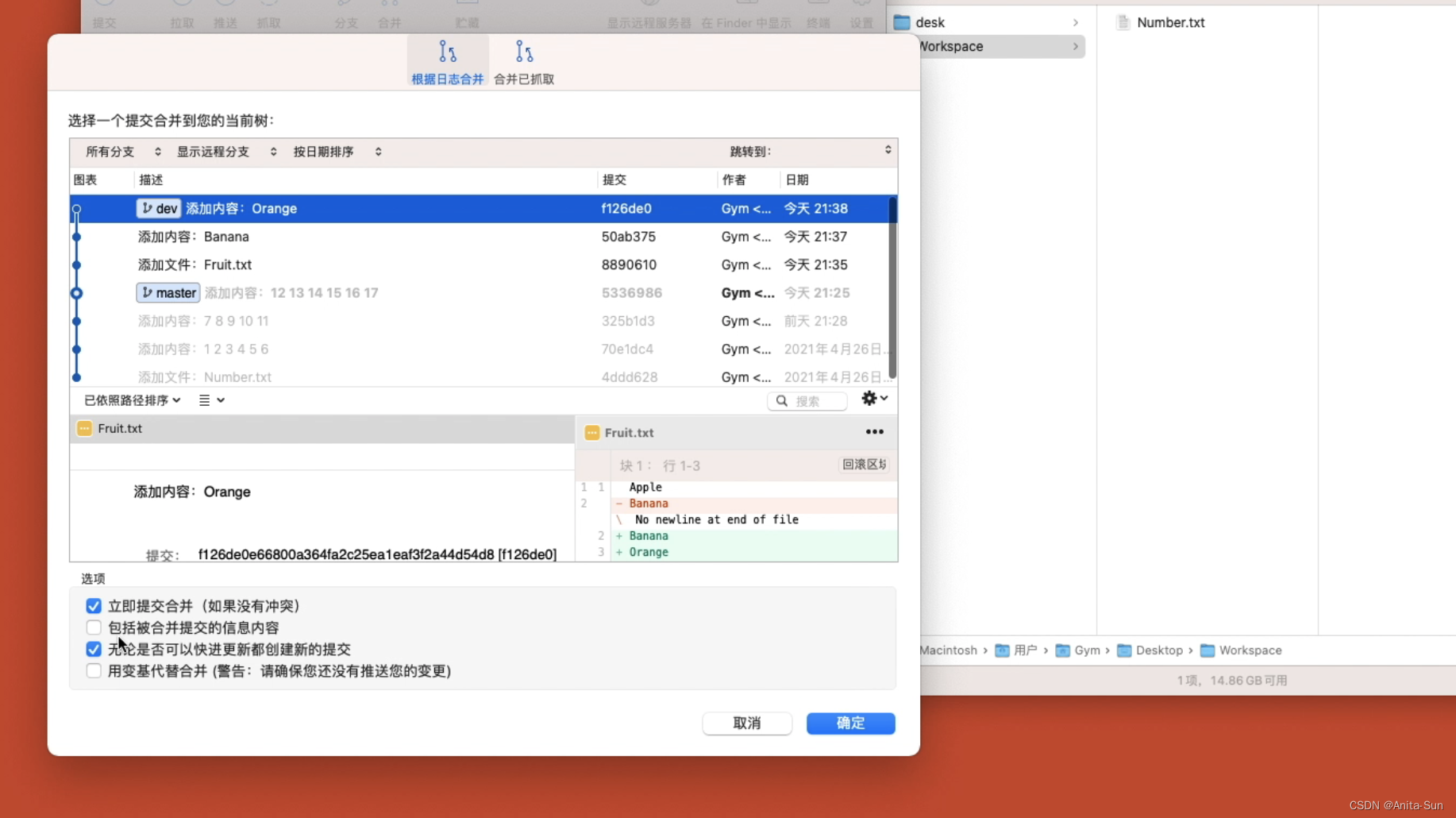The image size is (1456, 818).
Task: Enable 用变基代替合并 checkbox
Action: click(x=94, y=671)
